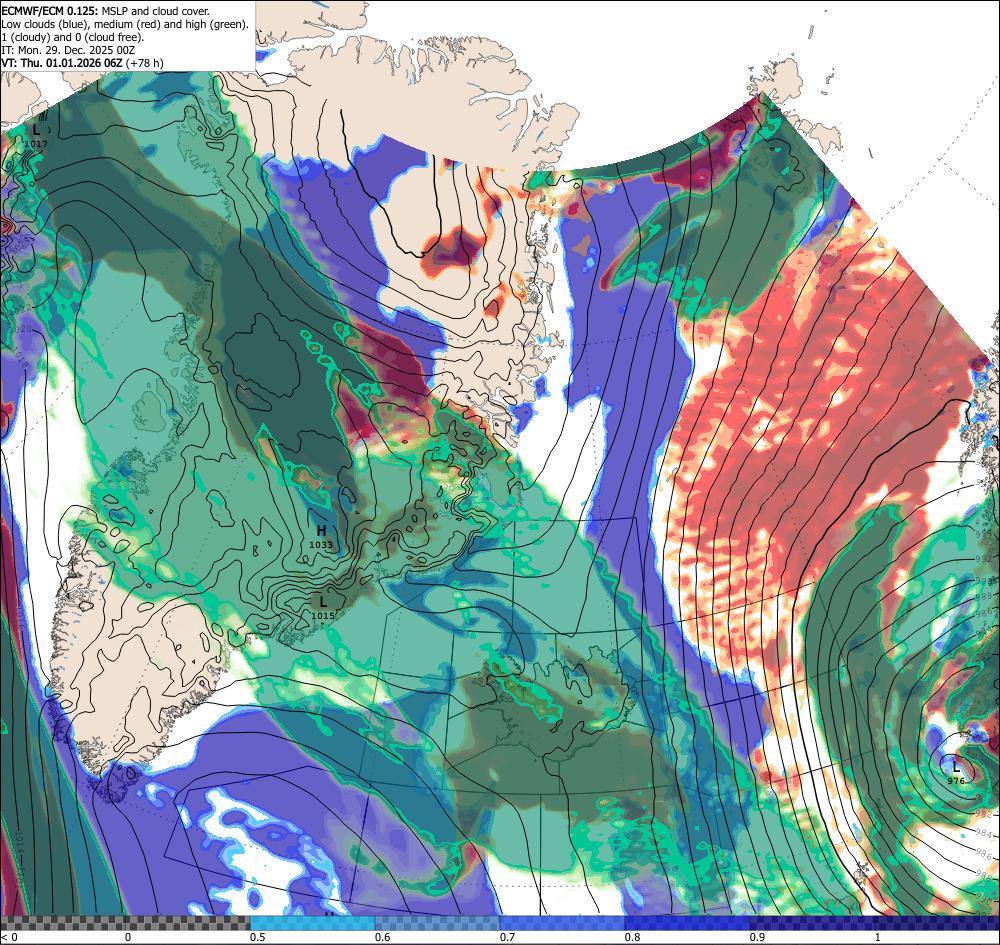Image resolution: width=1000 pixels, height=945 pixels.
Task: Click the '0.8' colorbar tick label
Action: tap(633, 937)
